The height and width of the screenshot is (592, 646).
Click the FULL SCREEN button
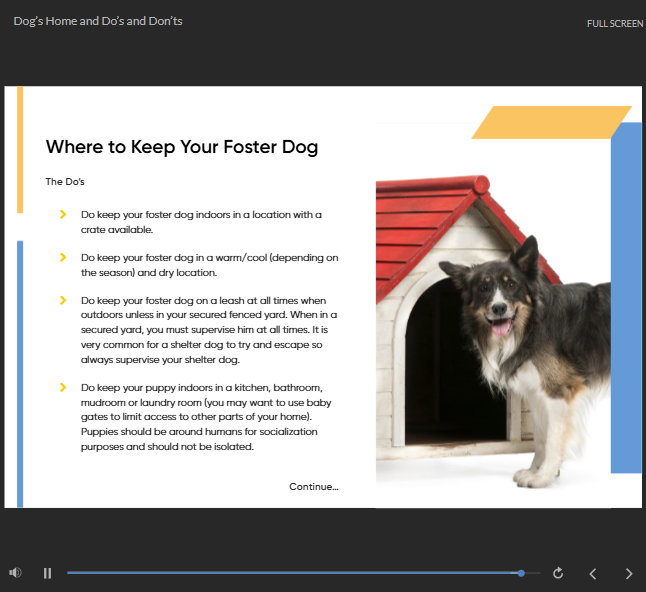(x=614, y=23)
